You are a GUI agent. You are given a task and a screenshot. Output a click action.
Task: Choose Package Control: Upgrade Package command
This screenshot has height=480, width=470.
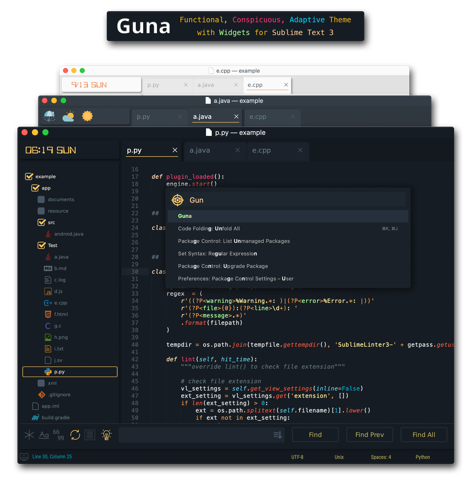click(288, 266)
